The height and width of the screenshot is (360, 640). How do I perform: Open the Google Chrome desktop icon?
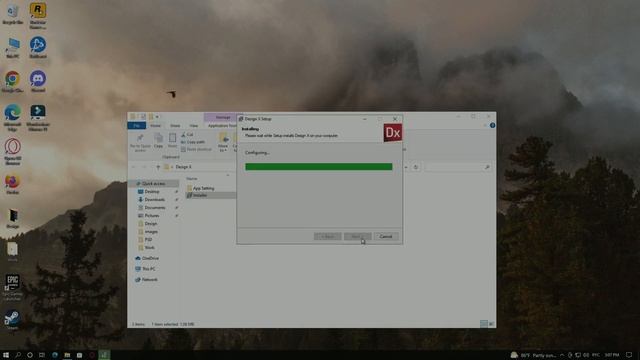click(13, 82)
